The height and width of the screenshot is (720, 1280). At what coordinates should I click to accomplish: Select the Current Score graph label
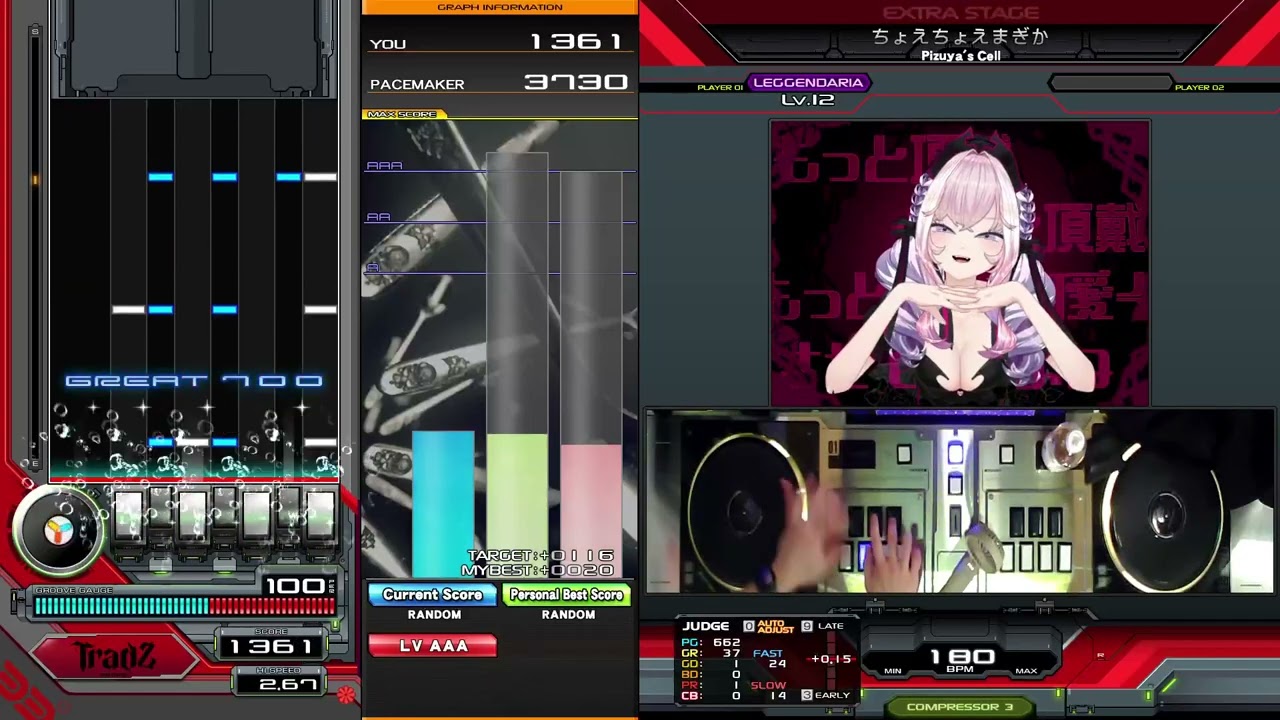tap(432, 594)
